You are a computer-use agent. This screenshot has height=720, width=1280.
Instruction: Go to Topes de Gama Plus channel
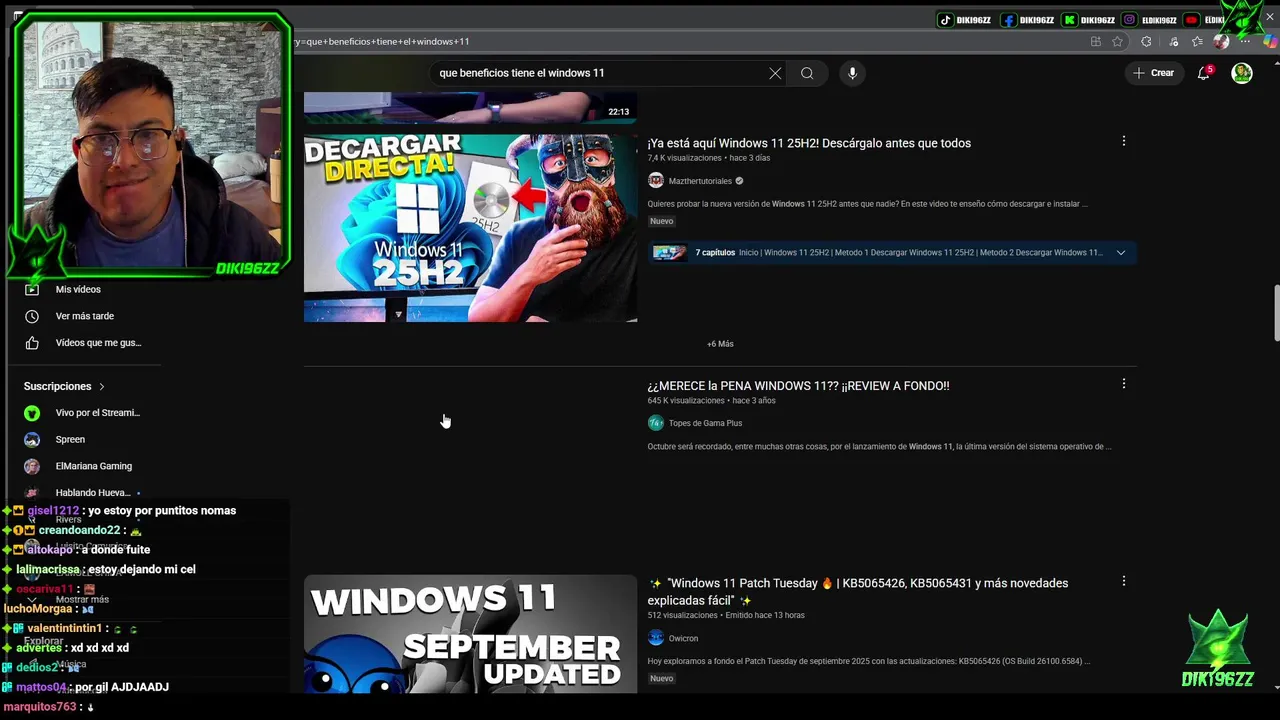705,423
